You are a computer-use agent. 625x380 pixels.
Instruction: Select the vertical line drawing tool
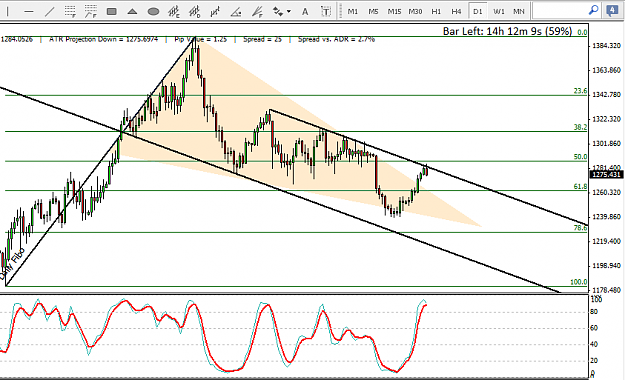coord(7,11)
